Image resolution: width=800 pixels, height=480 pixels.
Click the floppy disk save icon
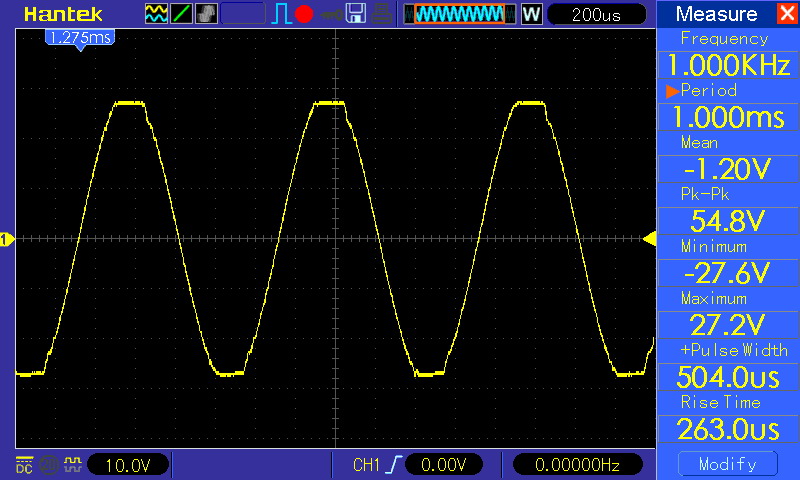point(356,14)
